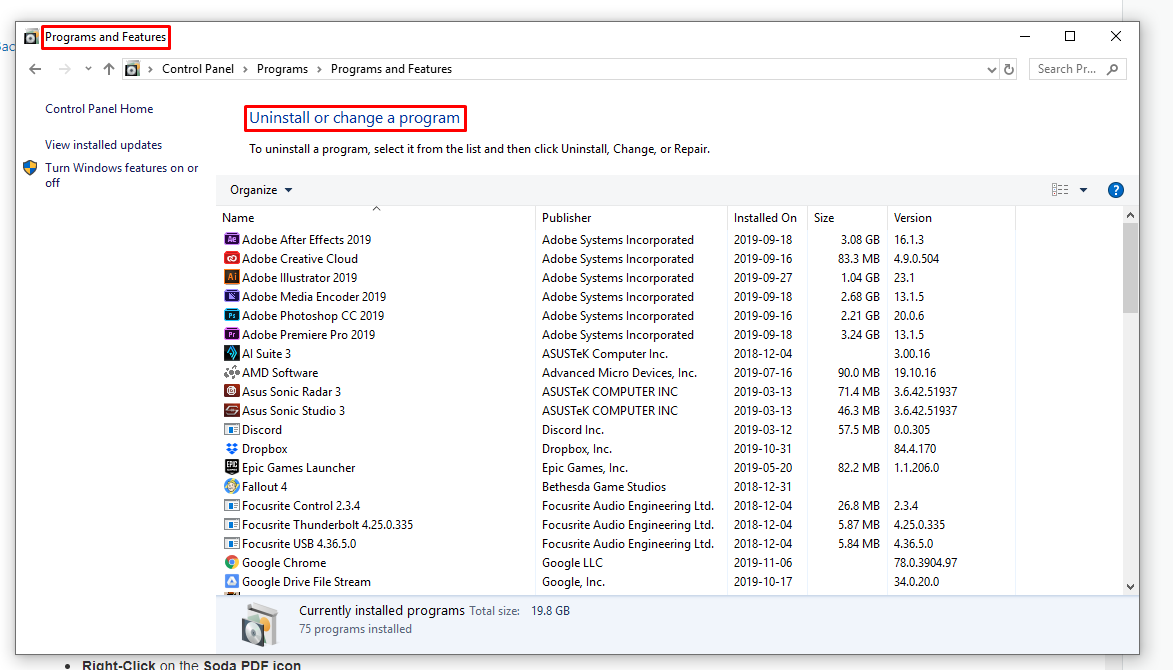Click the Advanced Micro Devices, Inc. cell
Screen dimensions: 1173x670
619,372
